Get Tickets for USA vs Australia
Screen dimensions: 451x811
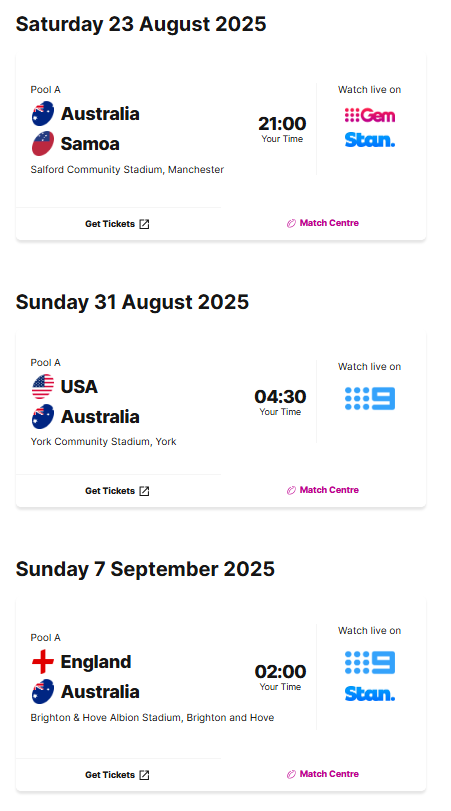(x=117, y=491)
